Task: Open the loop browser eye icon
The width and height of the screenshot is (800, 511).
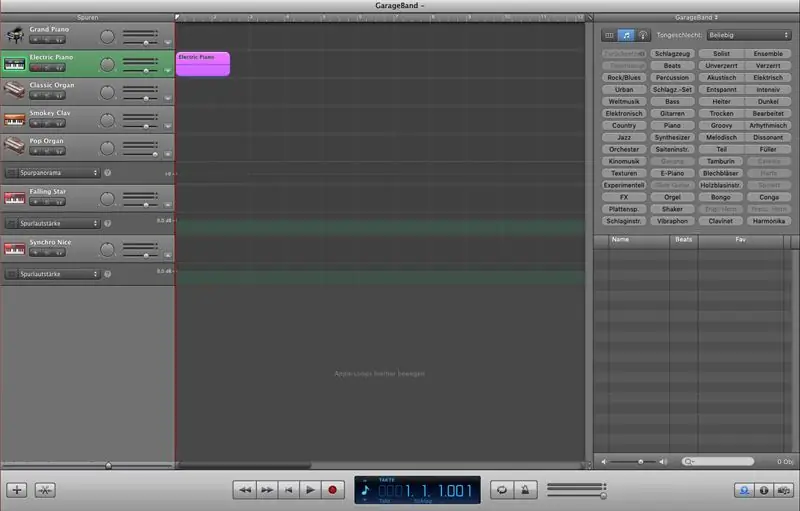Action: point(744,490)
